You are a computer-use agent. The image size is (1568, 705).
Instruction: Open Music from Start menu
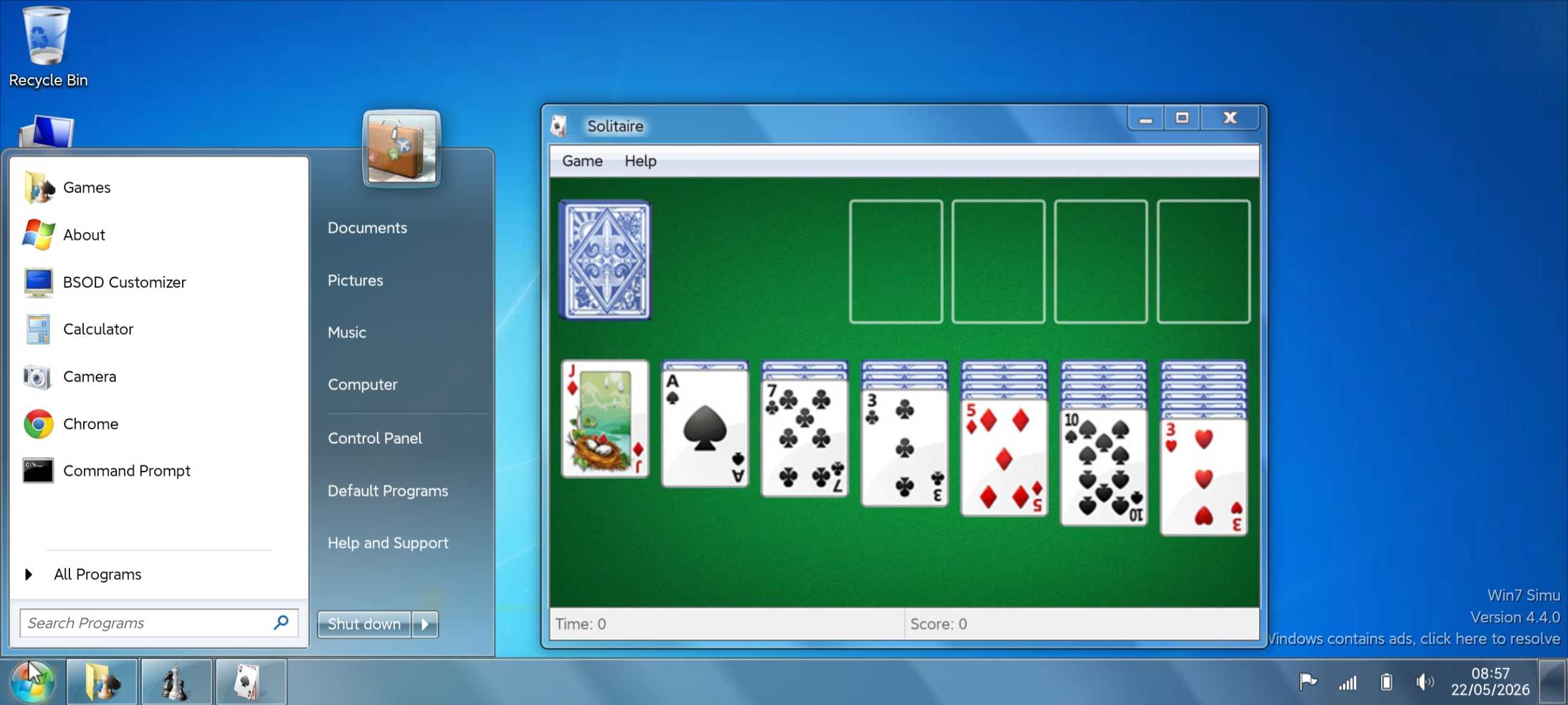click(x=347, y=332)
